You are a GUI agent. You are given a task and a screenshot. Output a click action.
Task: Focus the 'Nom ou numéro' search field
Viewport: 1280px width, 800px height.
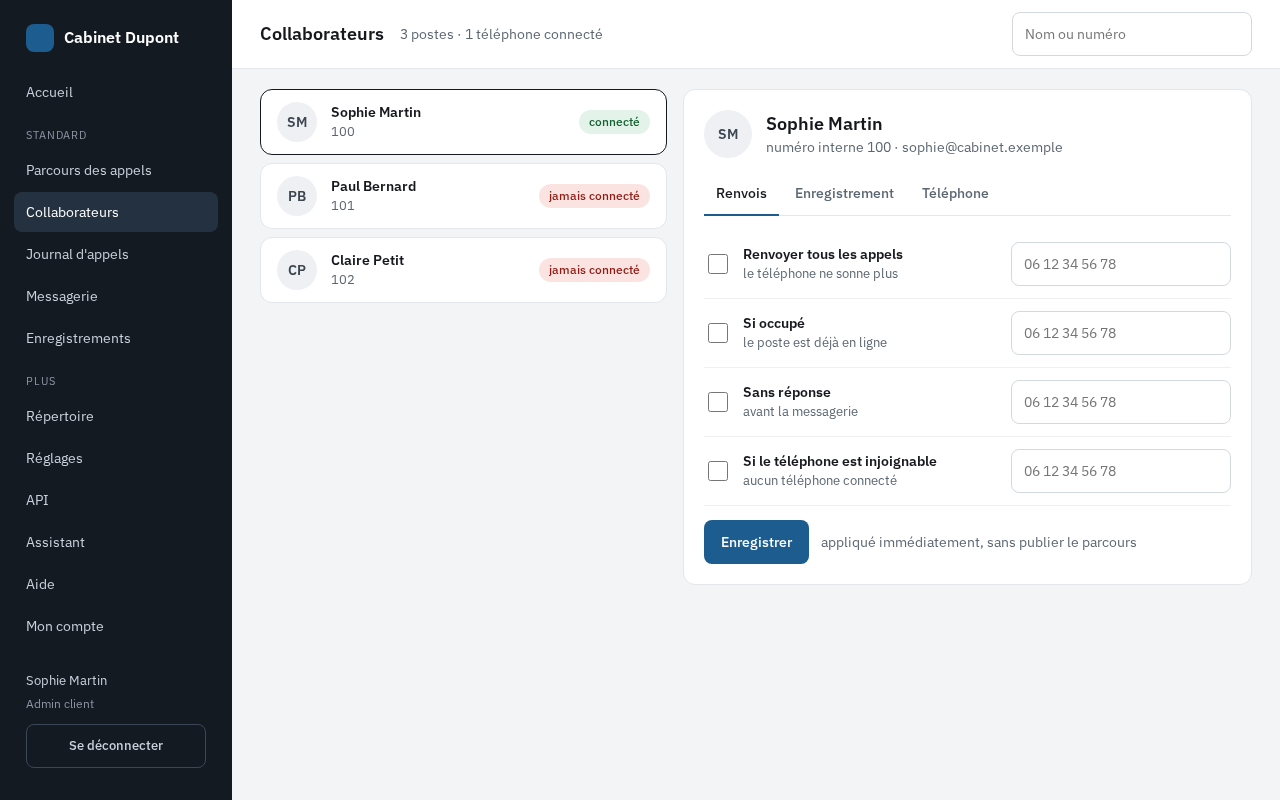pyautogui.click(x=1132, y=34)
